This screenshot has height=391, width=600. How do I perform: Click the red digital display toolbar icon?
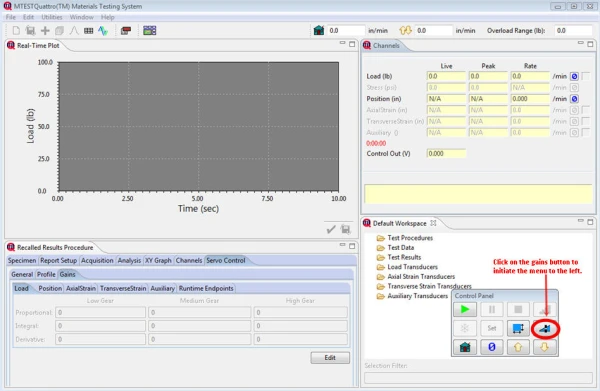[x=126, y=31]
